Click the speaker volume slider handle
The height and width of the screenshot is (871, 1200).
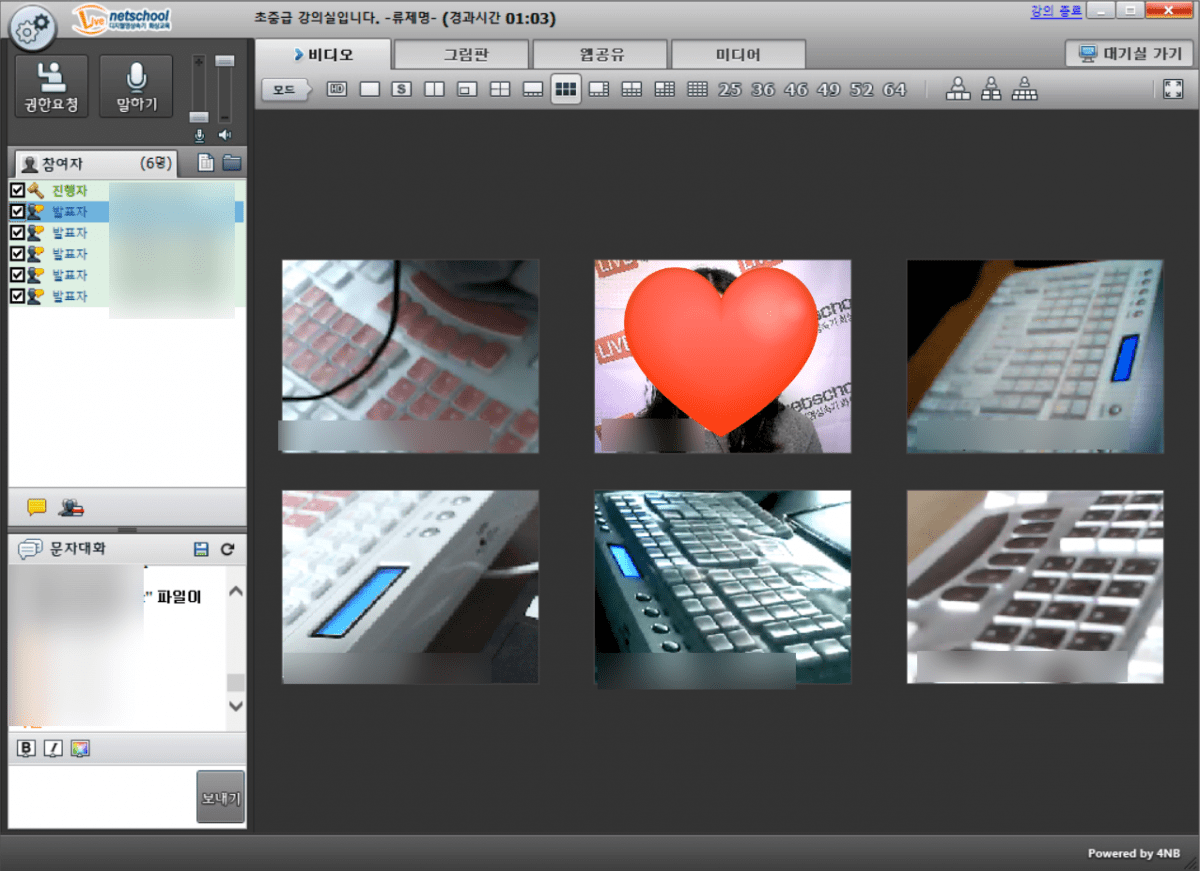pyautogui.click(x=225, y=62)
